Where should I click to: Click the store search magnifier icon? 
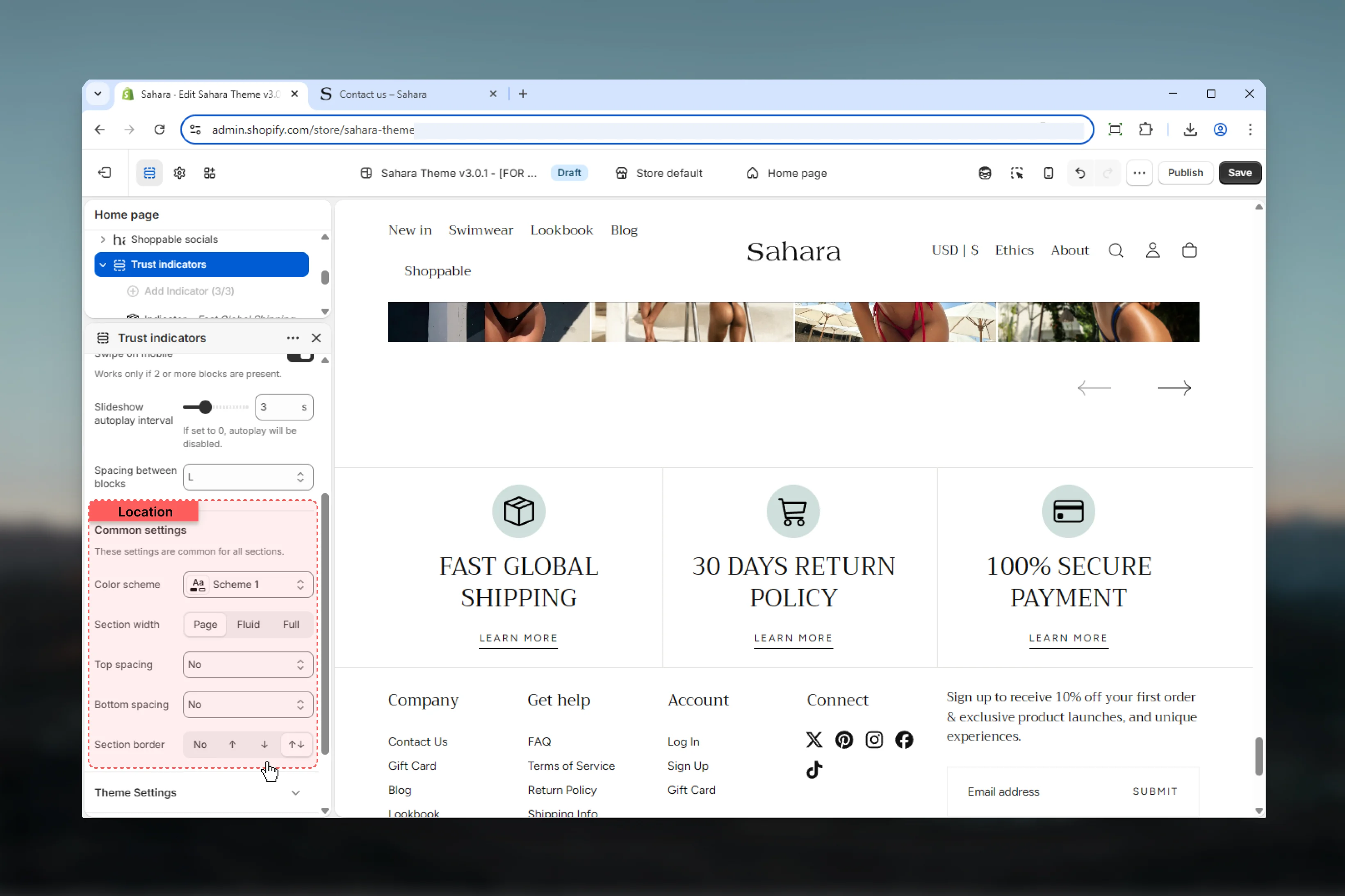[1116, 250]
